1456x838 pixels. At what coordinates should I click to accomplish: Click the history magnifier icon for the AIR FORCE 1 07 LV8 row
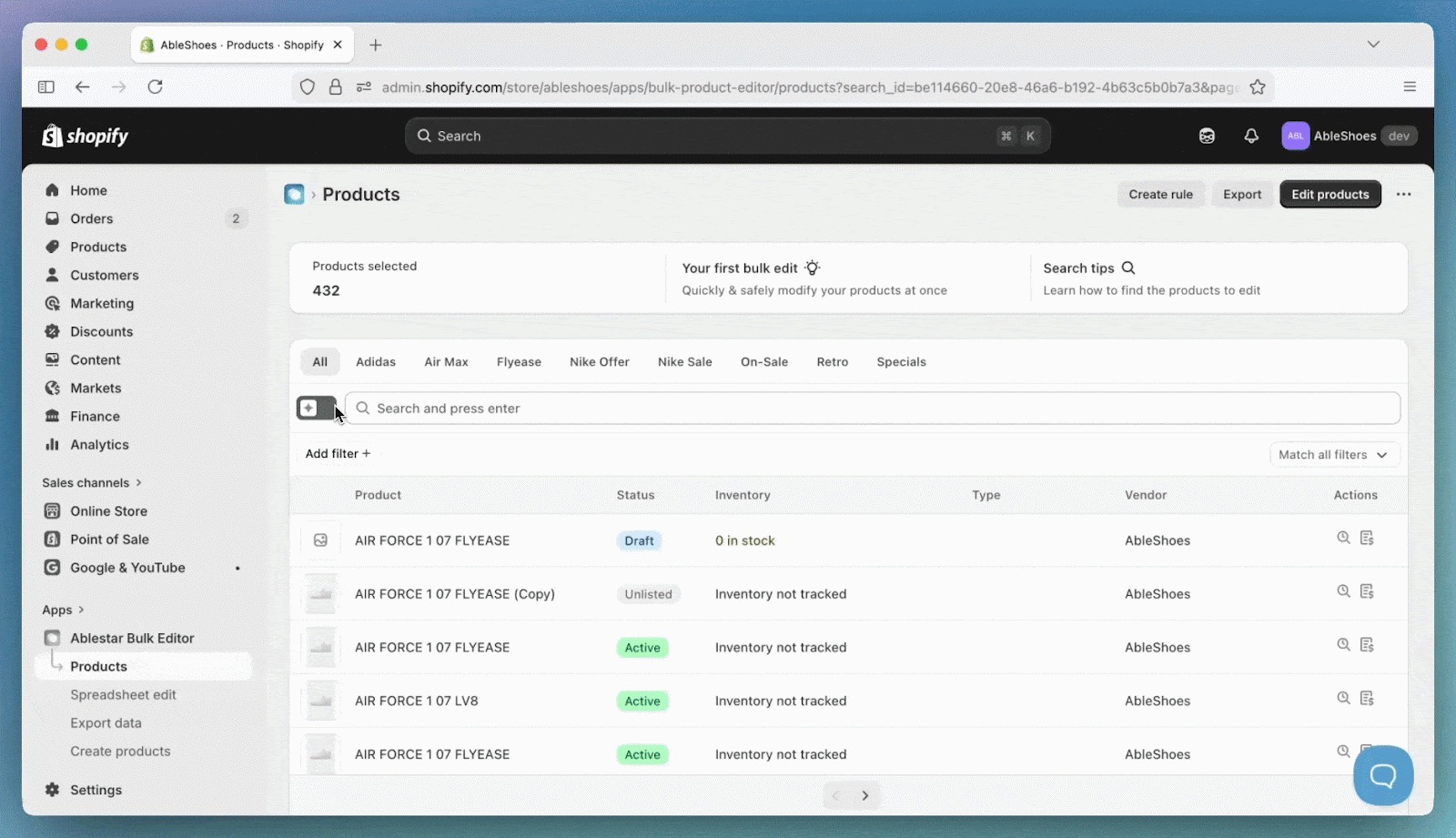[1343, 698]
